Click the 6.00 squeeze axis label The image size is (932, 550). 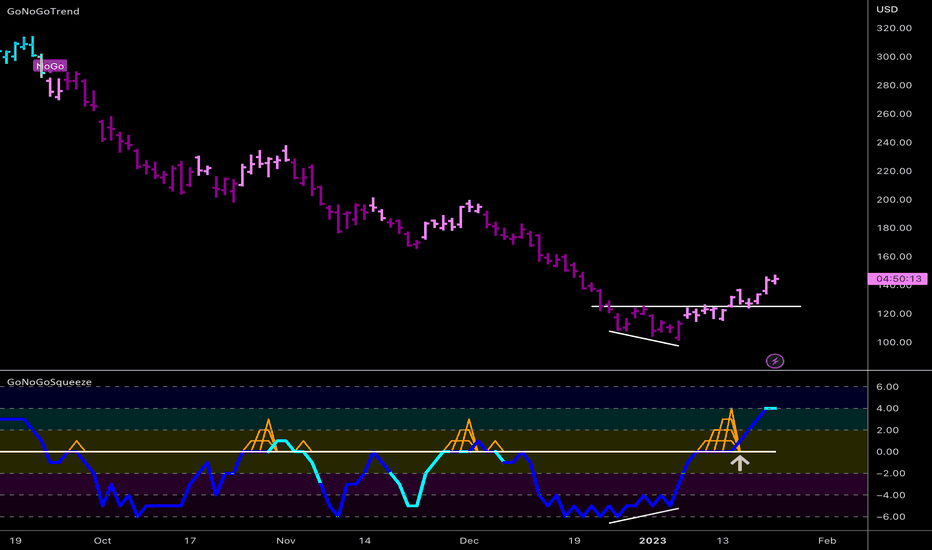(887, 386)
